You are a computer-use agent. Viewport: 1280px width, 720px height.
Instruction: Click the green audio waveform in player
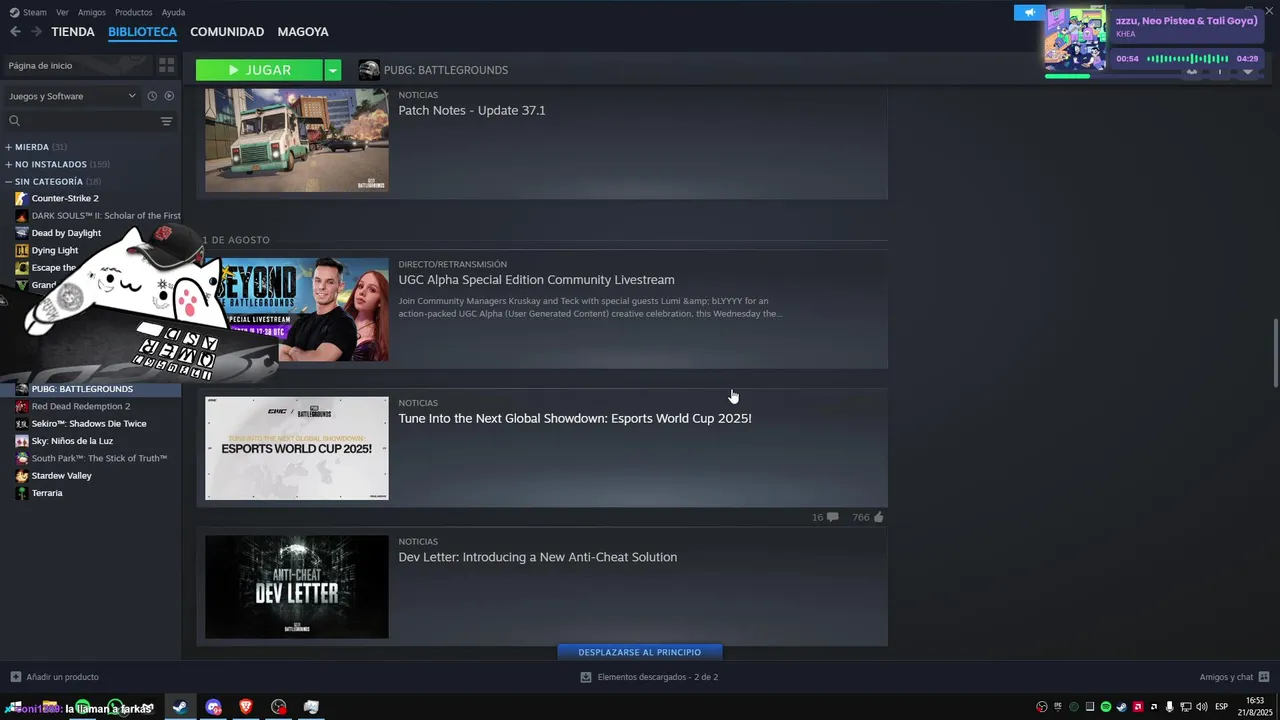(1187, 59)
